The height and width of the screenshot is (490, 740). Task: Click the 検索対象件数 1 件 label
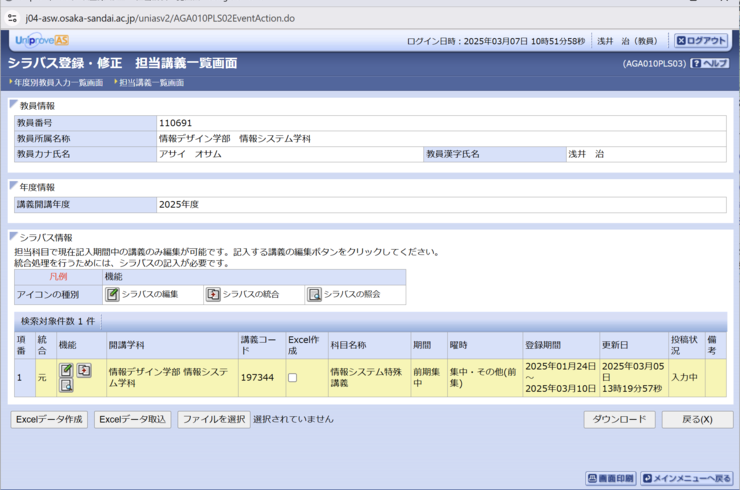point(58,321)
